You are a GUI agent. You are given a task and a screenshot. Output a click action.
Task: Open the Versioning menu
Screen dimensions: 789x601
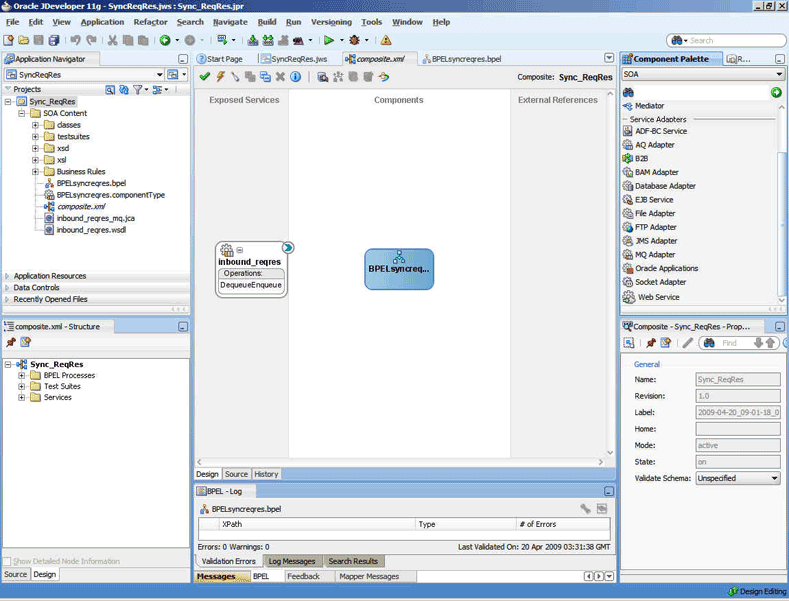tap(331, 21)
